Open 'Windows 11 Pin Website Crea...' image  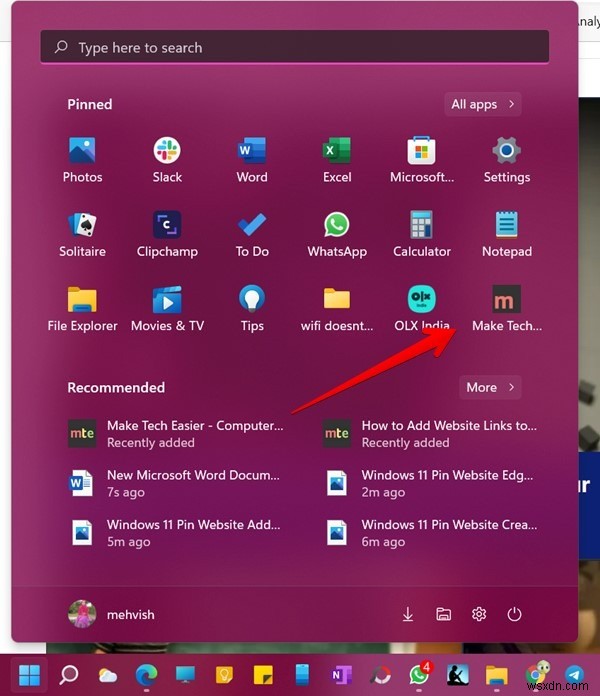tap(431, 533)
